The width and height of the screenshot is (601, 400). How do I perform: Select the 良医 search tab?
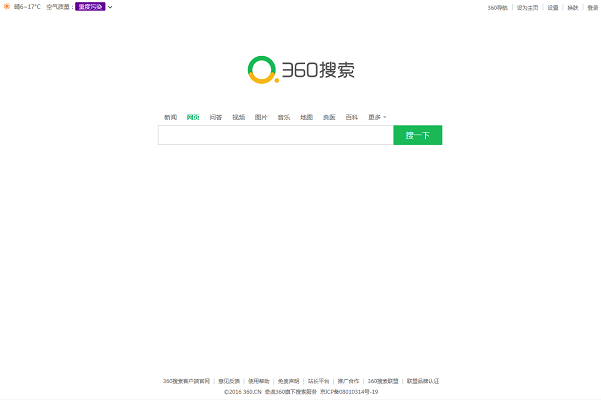[329, 117]
